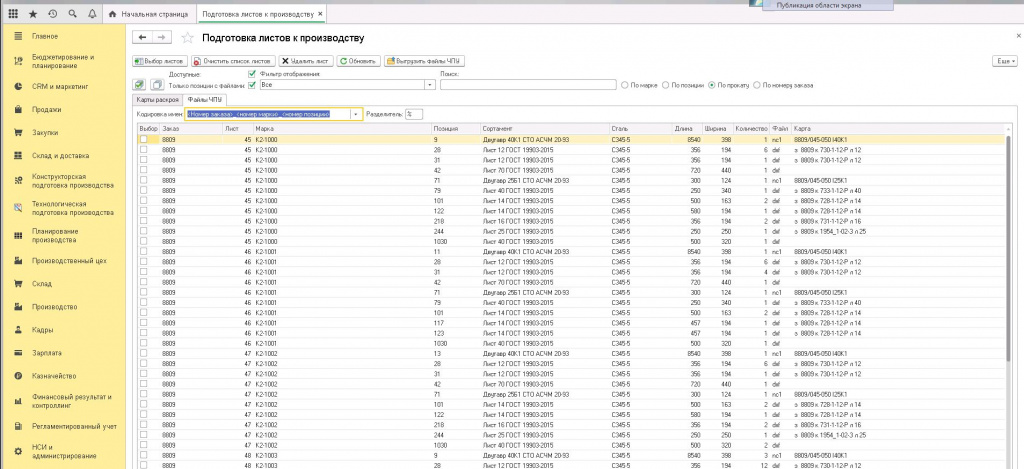
Task: Tick the checkbox for K2-1001 position 11 row
Action: point(144,251)
